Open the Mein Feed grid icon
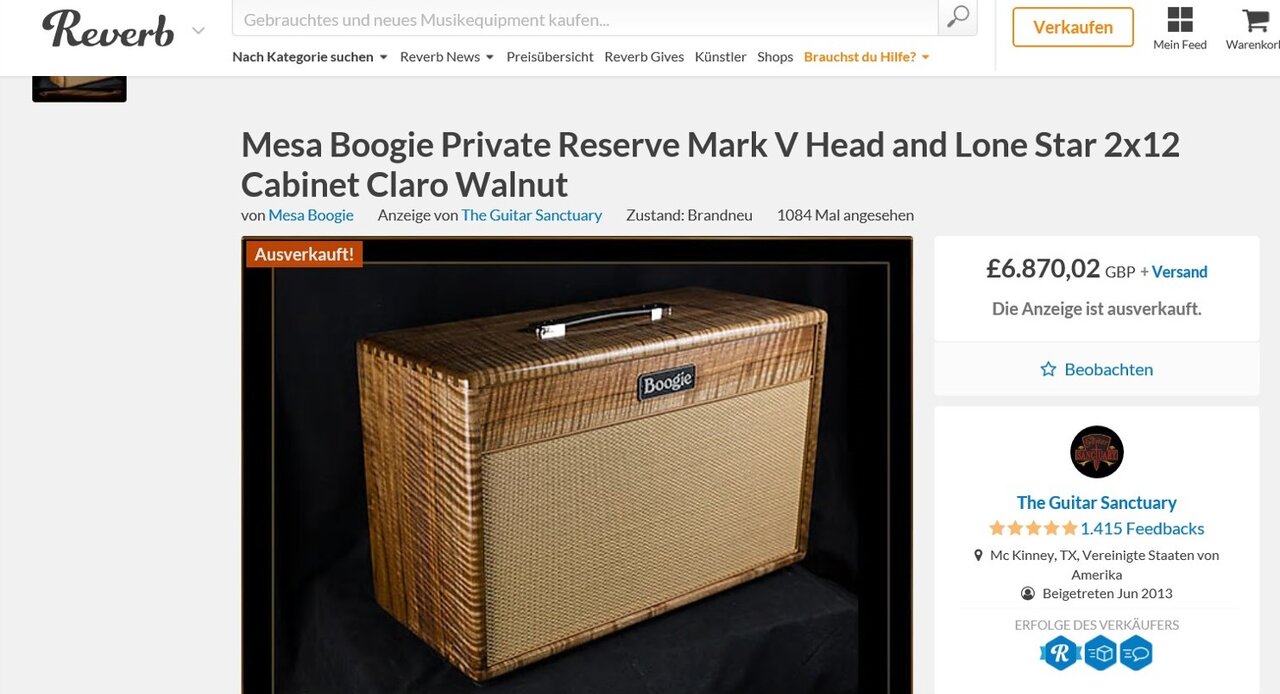This screenshot has height=694, width=1280. (x=1180, y=19)
